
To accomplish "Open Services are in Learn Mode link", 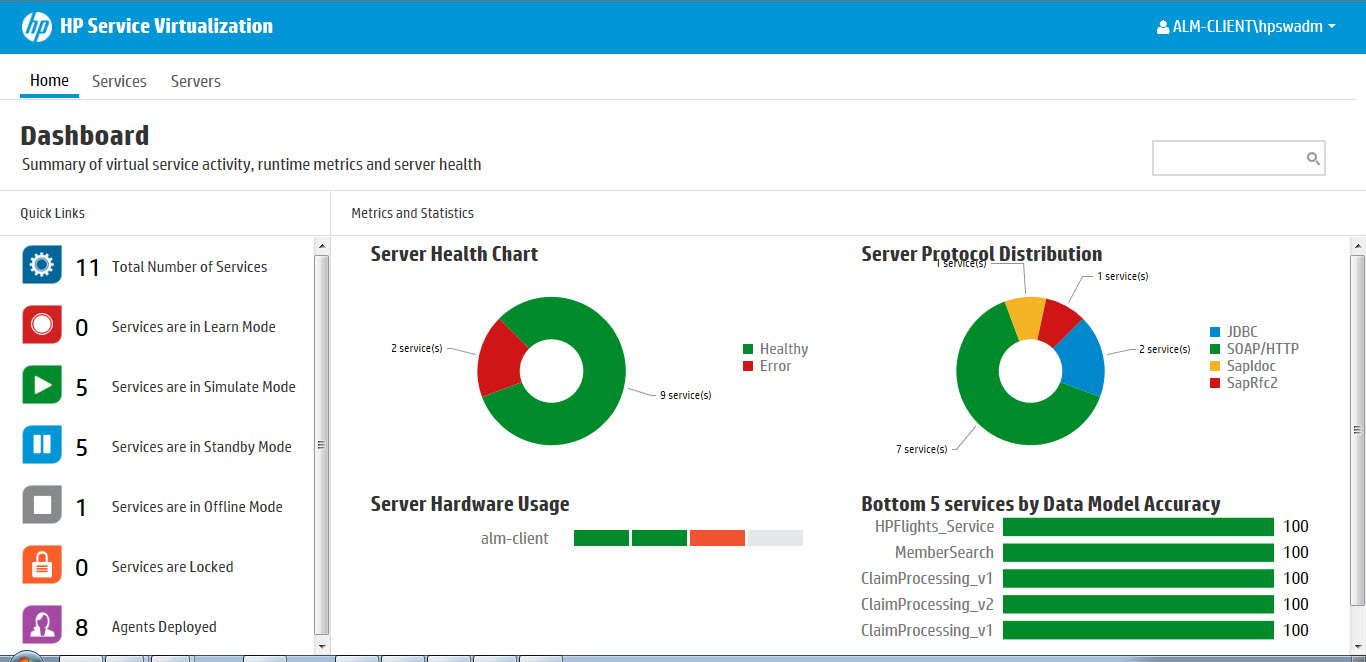I will pos(194,327).
